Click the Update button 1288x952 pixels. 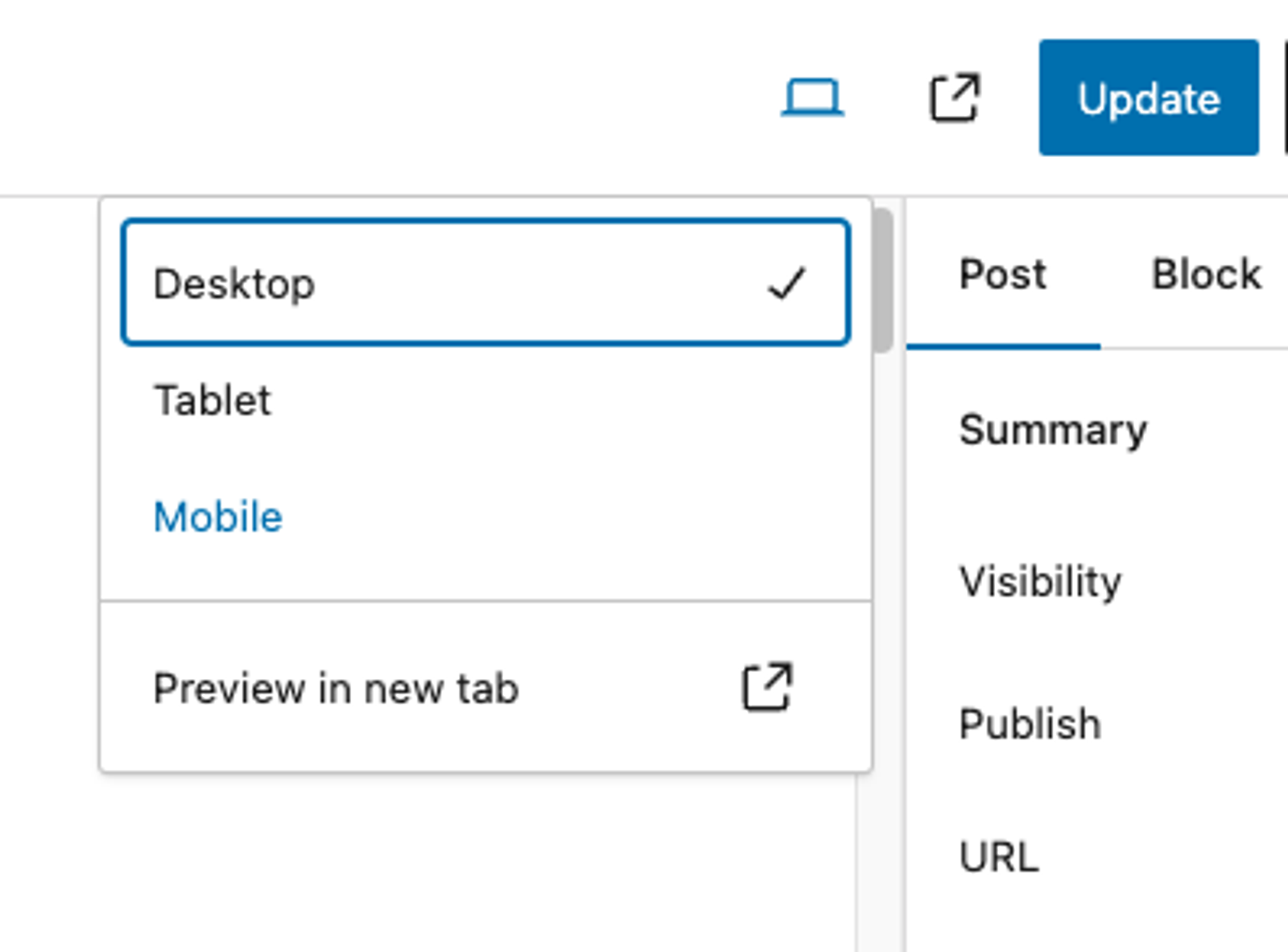pos(1149,98)
